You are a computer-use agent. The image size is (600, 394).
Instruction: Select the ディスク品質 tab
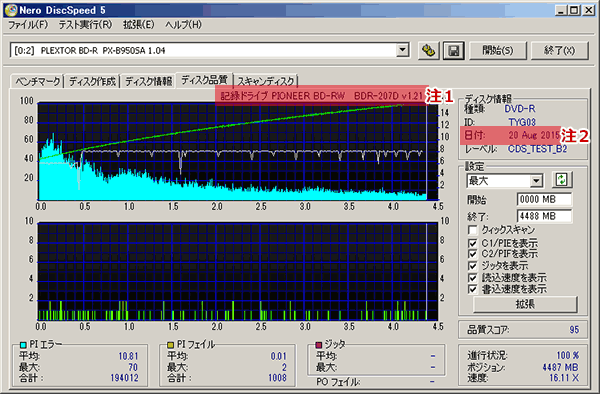tap(204, 80)
